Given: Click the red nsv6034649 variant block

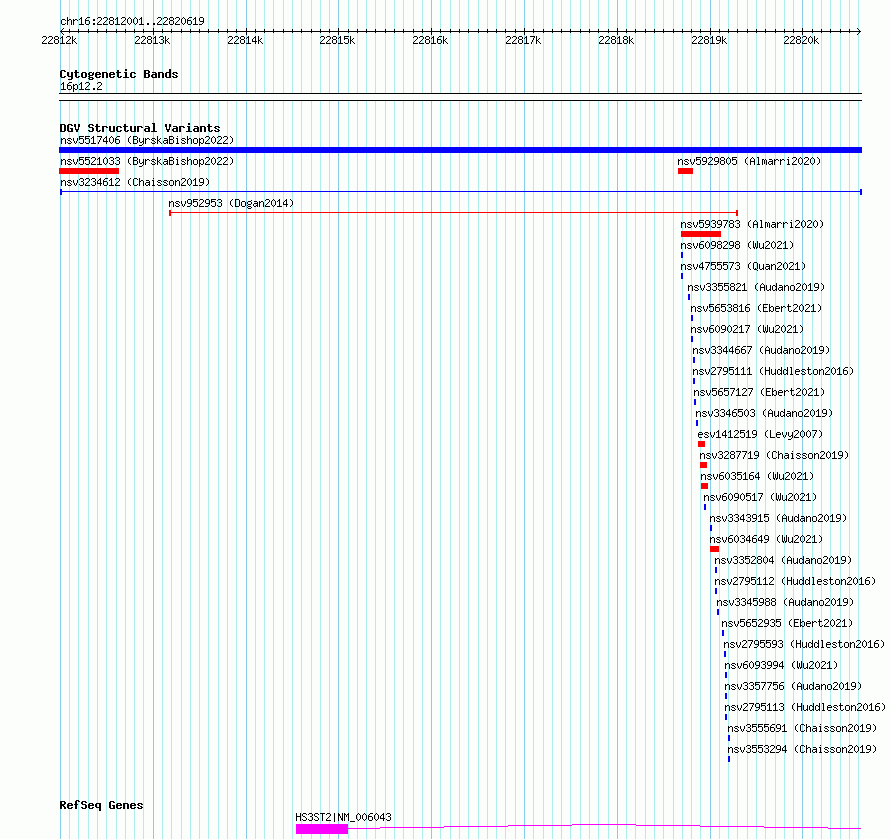Looking at the screenshot, I should click(x=715, y=549).
